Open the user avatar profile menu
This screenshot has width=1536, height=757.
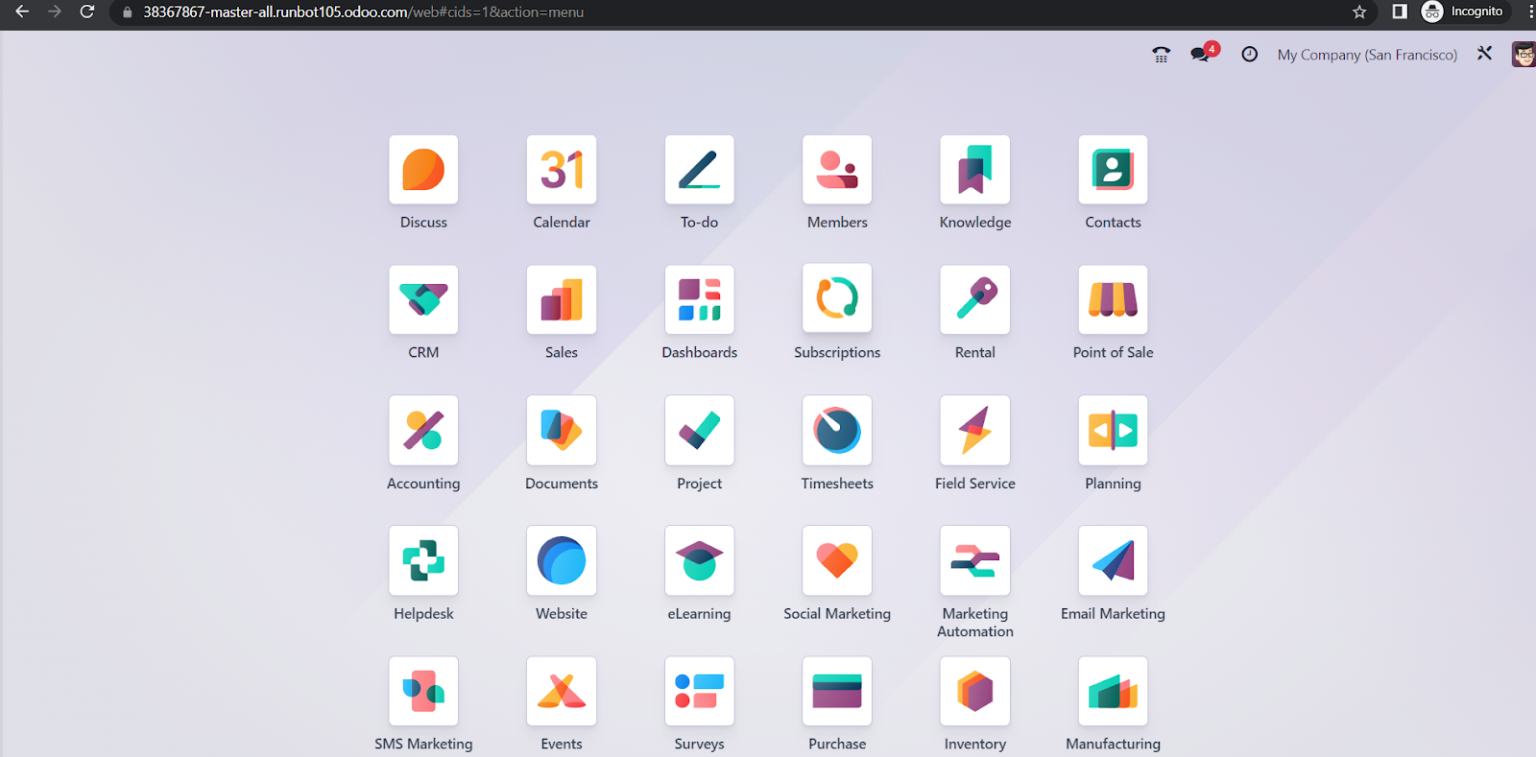[1523, 54]
